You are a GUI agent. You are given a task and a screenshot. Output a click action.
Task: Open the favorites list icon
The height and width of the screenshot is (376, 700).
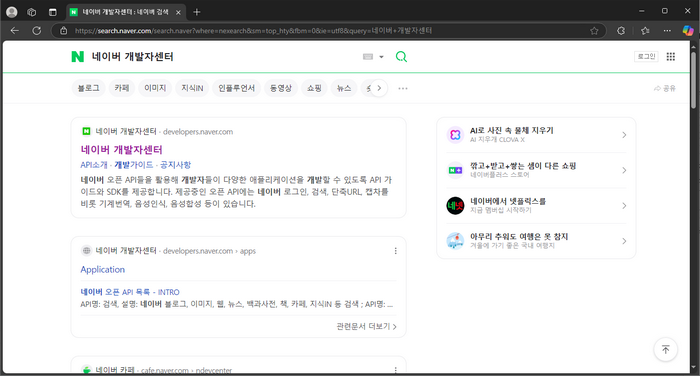(645, 31)
